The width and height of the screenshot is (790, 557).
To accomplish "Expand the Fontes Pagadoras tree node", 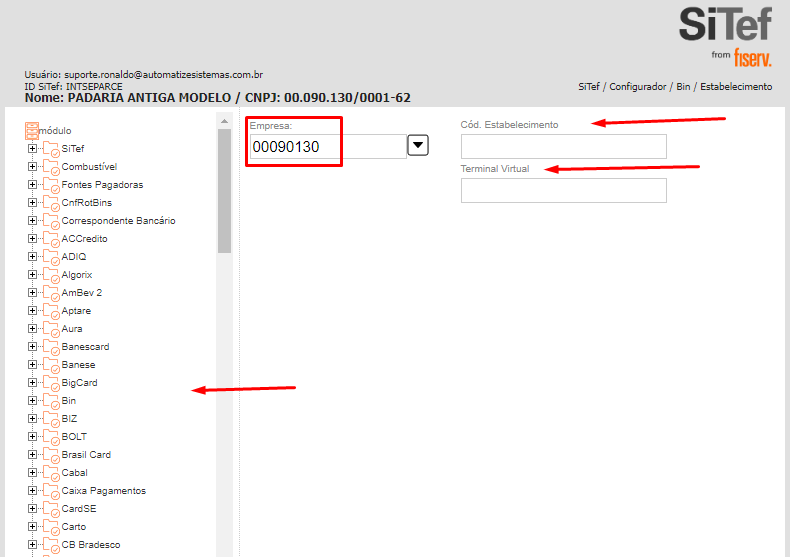I will 32,185.
